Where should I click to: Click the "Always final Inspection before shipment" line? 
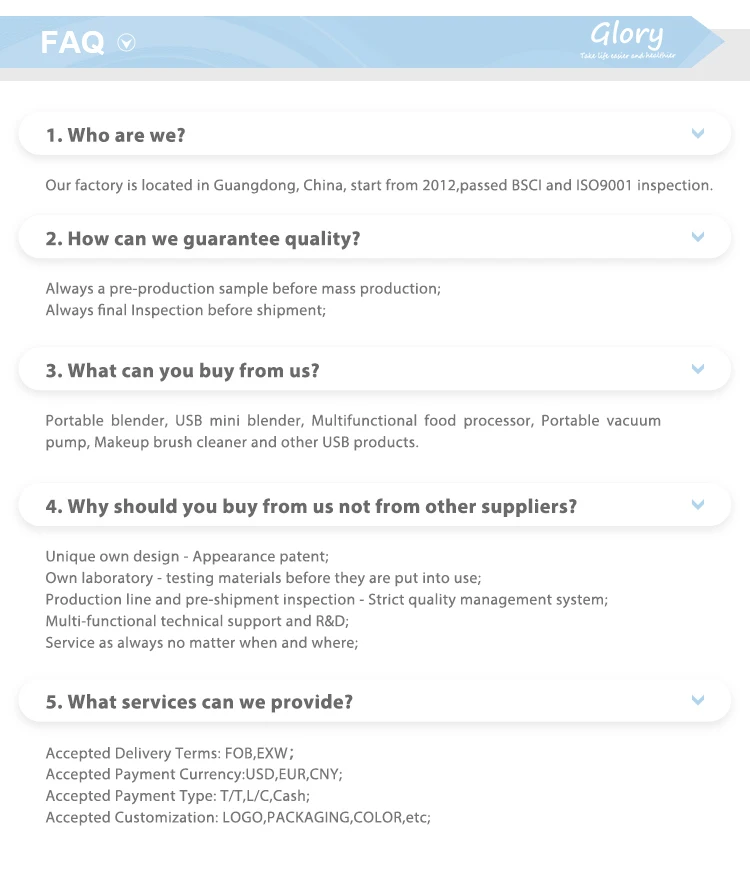186,310
